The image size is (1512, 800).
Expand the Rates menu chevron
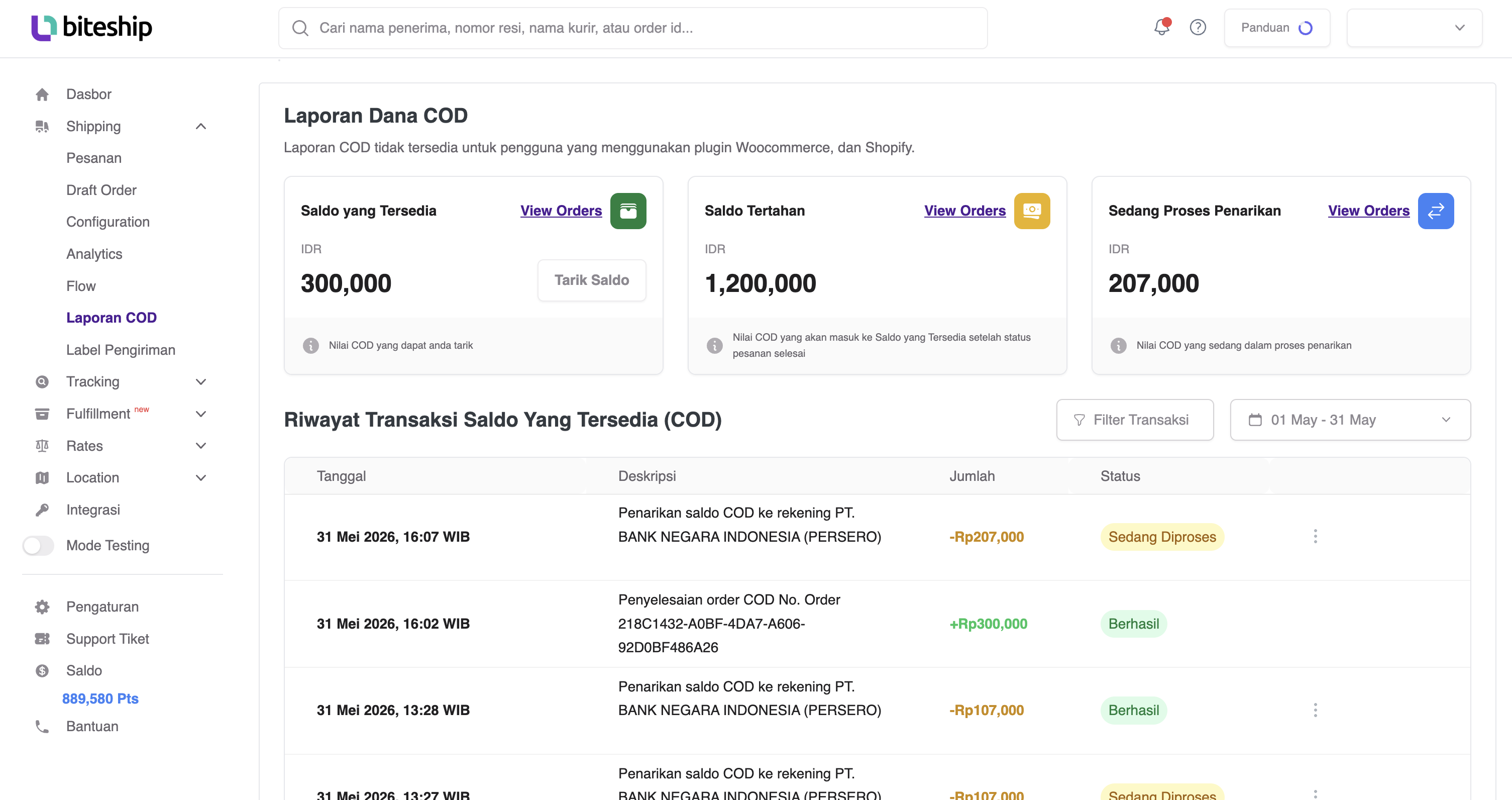201,446
